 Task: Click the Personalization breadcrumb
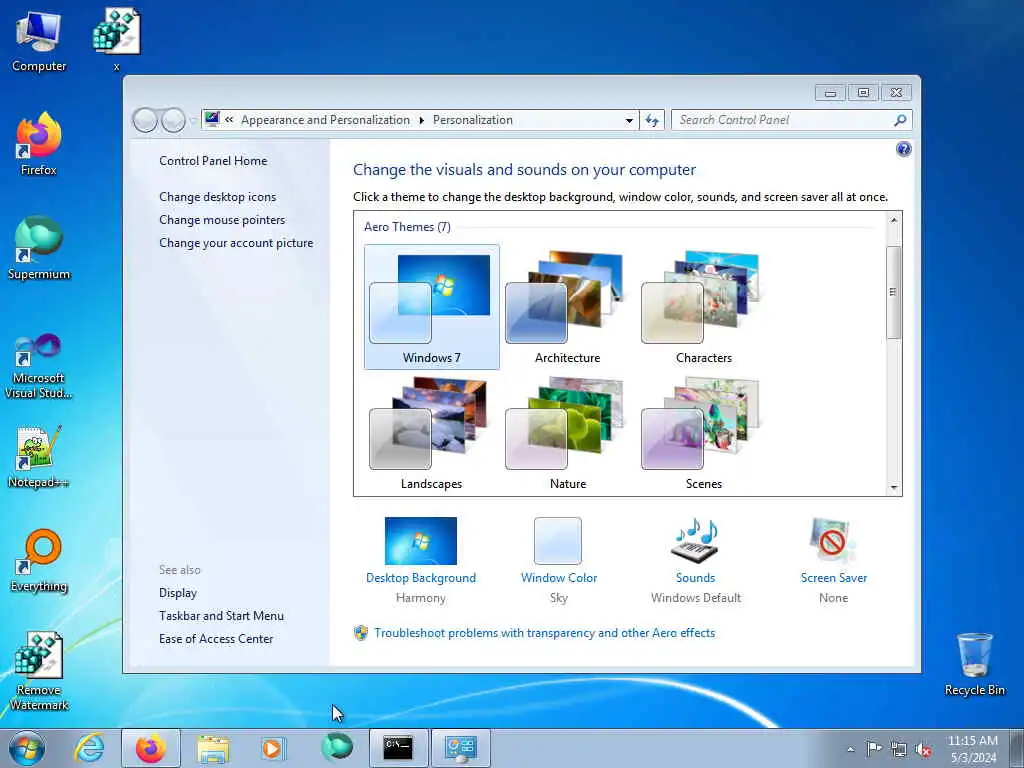pyautogui.click(x=473, y=120)
